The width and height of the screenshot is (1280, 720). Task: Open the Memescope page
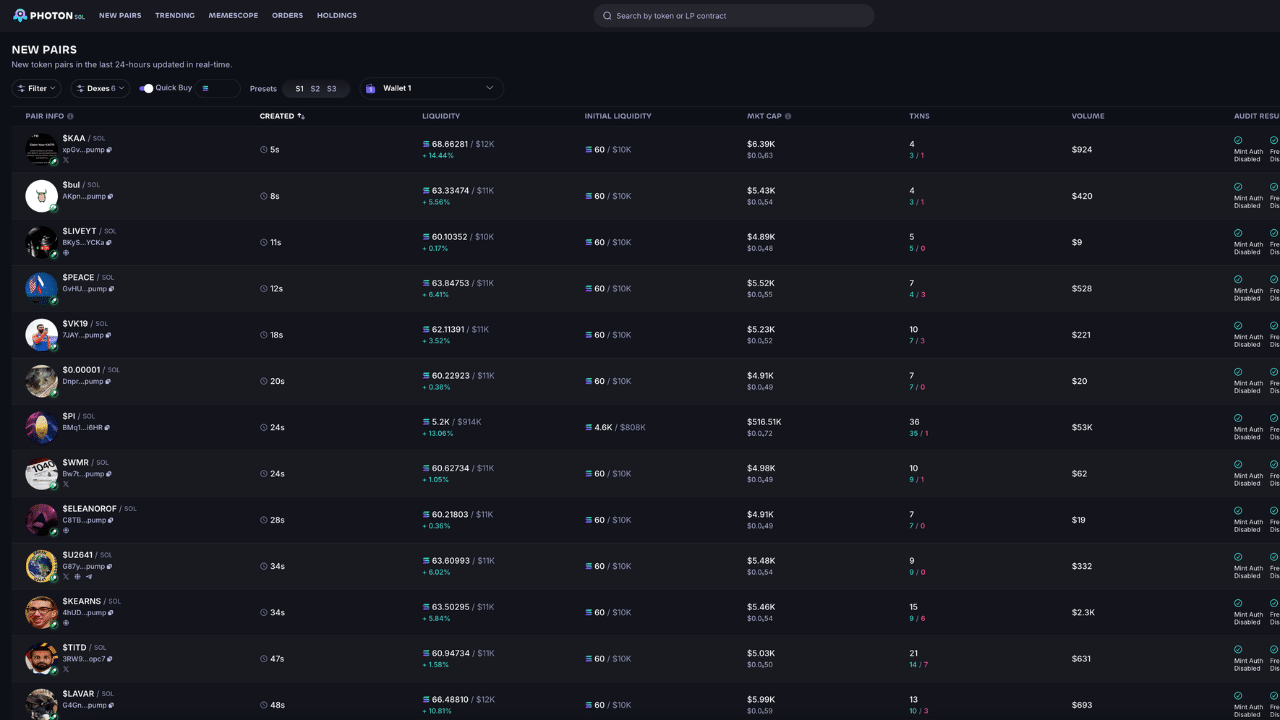(233, 16)
